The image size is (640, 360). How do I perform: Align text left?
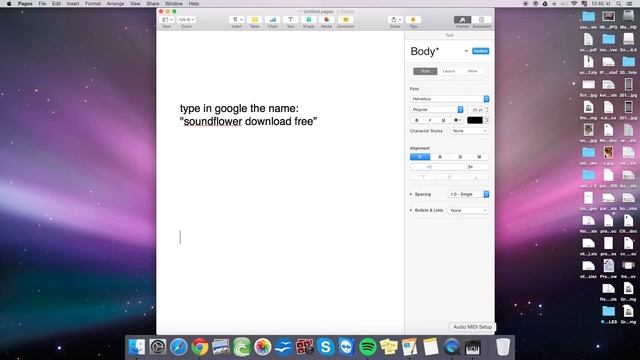(x=420, y=157)
